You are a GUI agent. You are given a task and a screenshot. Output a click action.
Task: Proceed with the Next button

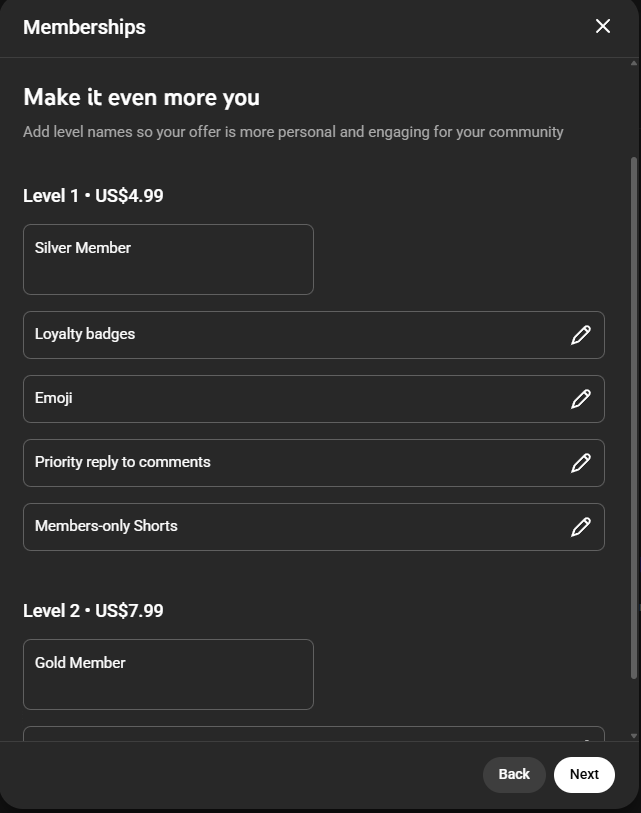584,774
